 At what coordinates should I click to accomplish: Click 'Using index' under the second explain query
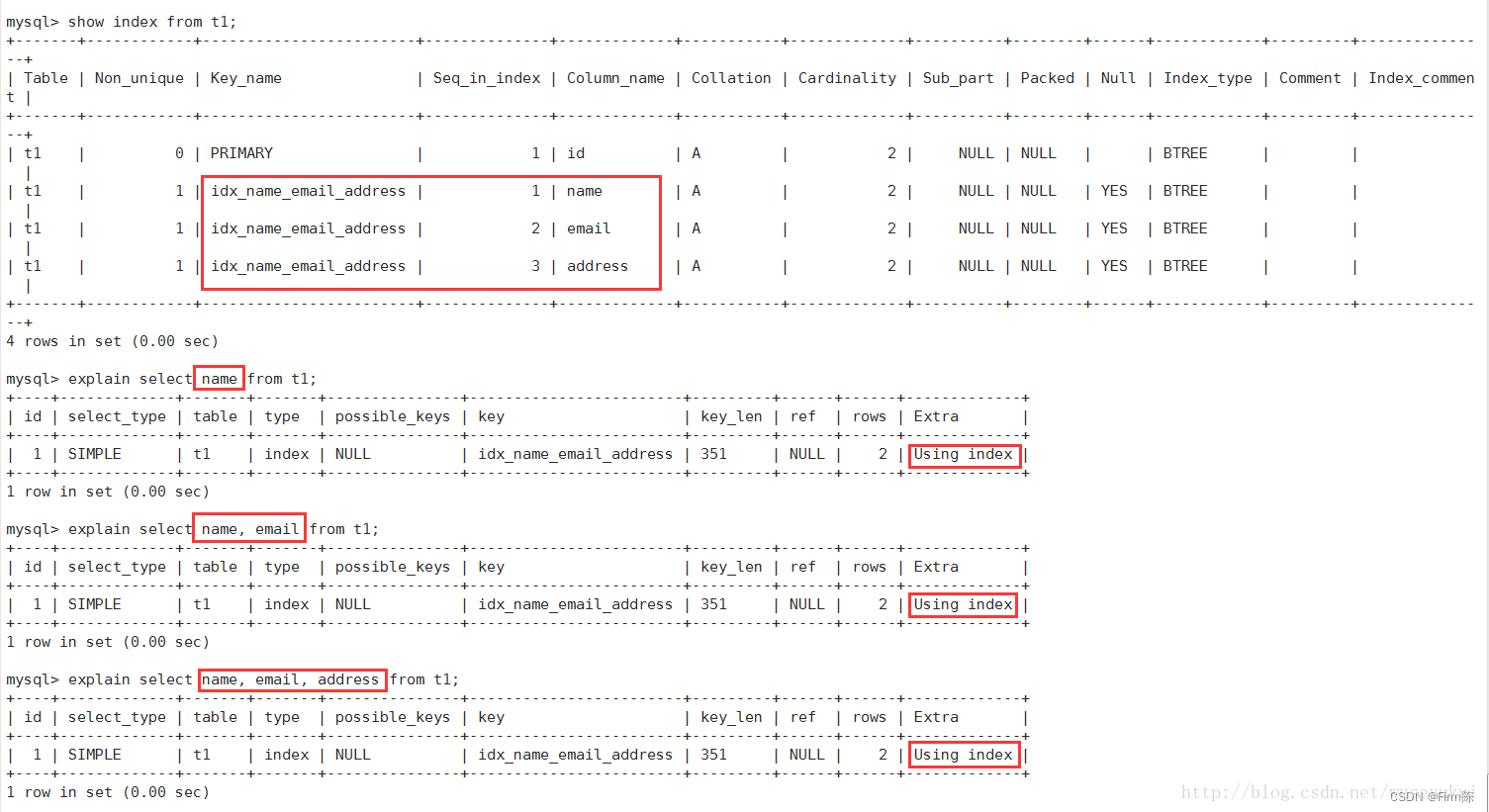coord(963,604)
